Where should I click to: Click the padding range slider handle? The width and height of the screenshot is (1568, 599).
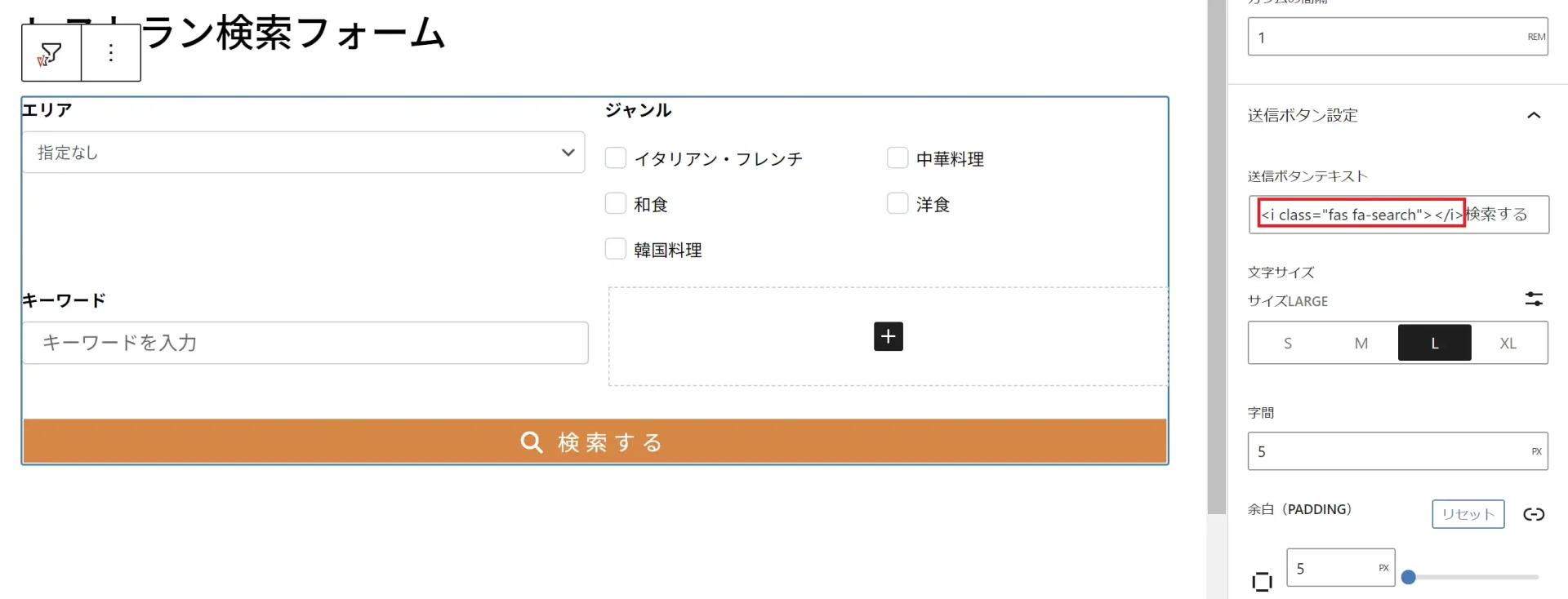[1408, 577]
